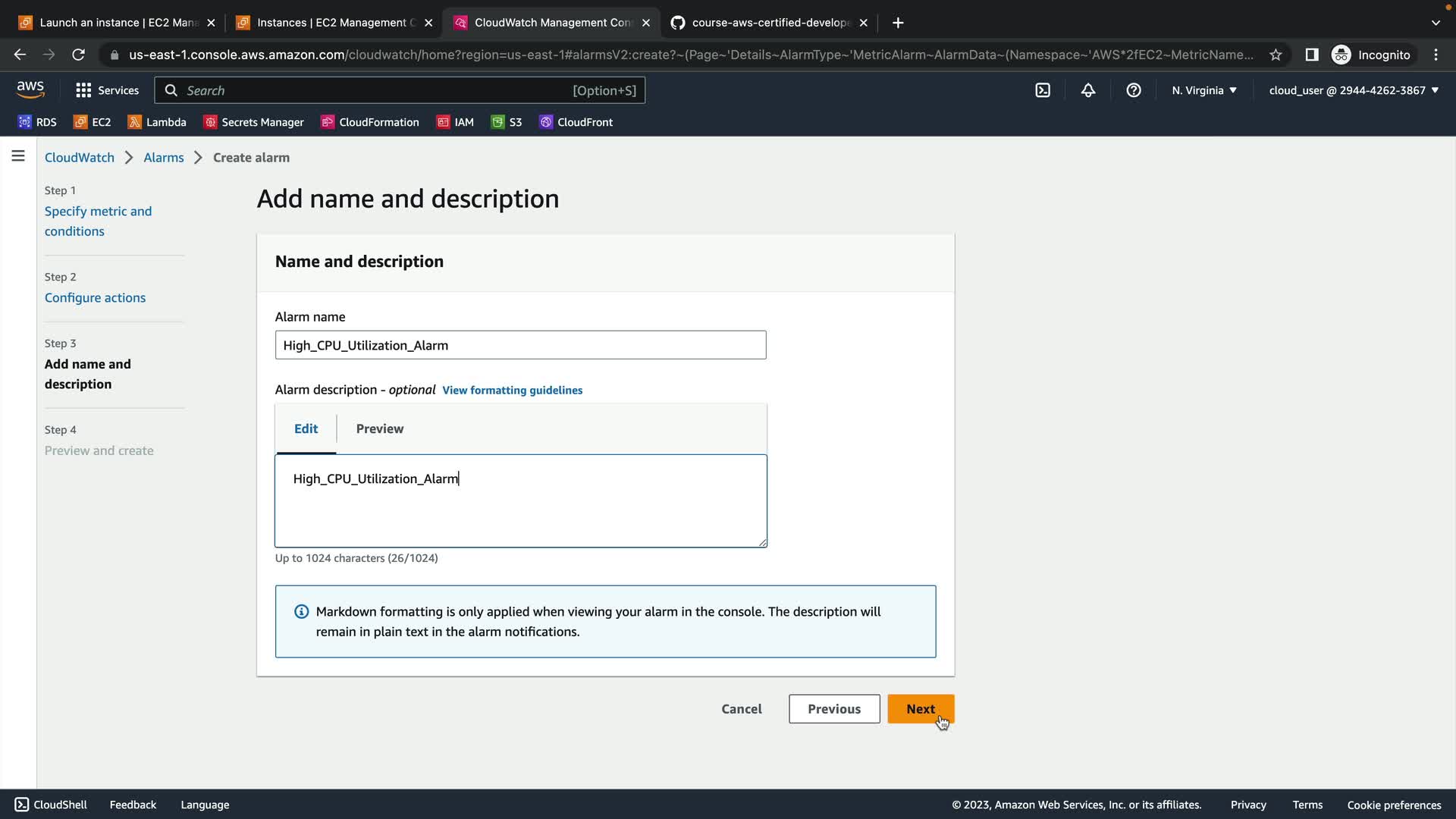
Task: Click the Next button
Action: pyautogui.click(x=920, y=709)
